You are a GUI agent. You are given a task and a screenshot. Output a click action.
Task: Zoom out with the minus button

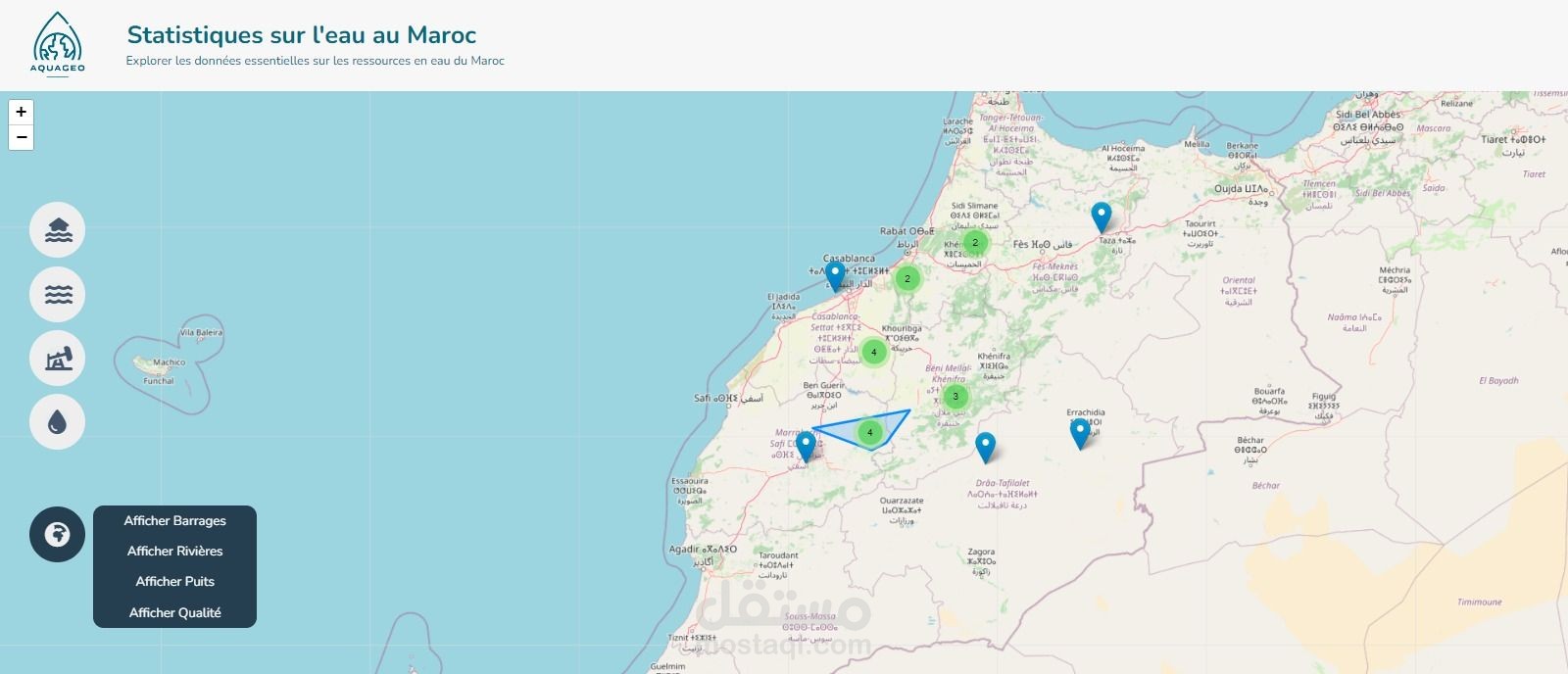tap(21, 137)
